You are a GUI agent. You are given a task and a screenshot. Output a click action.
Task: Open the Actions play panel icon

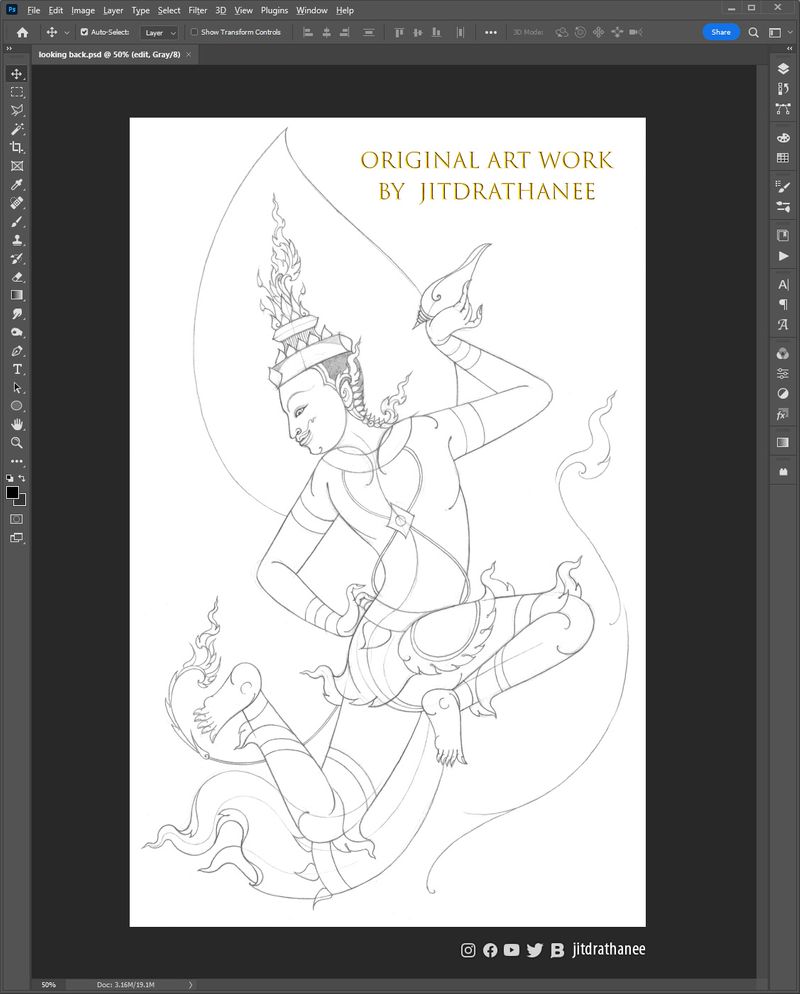(x=783, y=255)
